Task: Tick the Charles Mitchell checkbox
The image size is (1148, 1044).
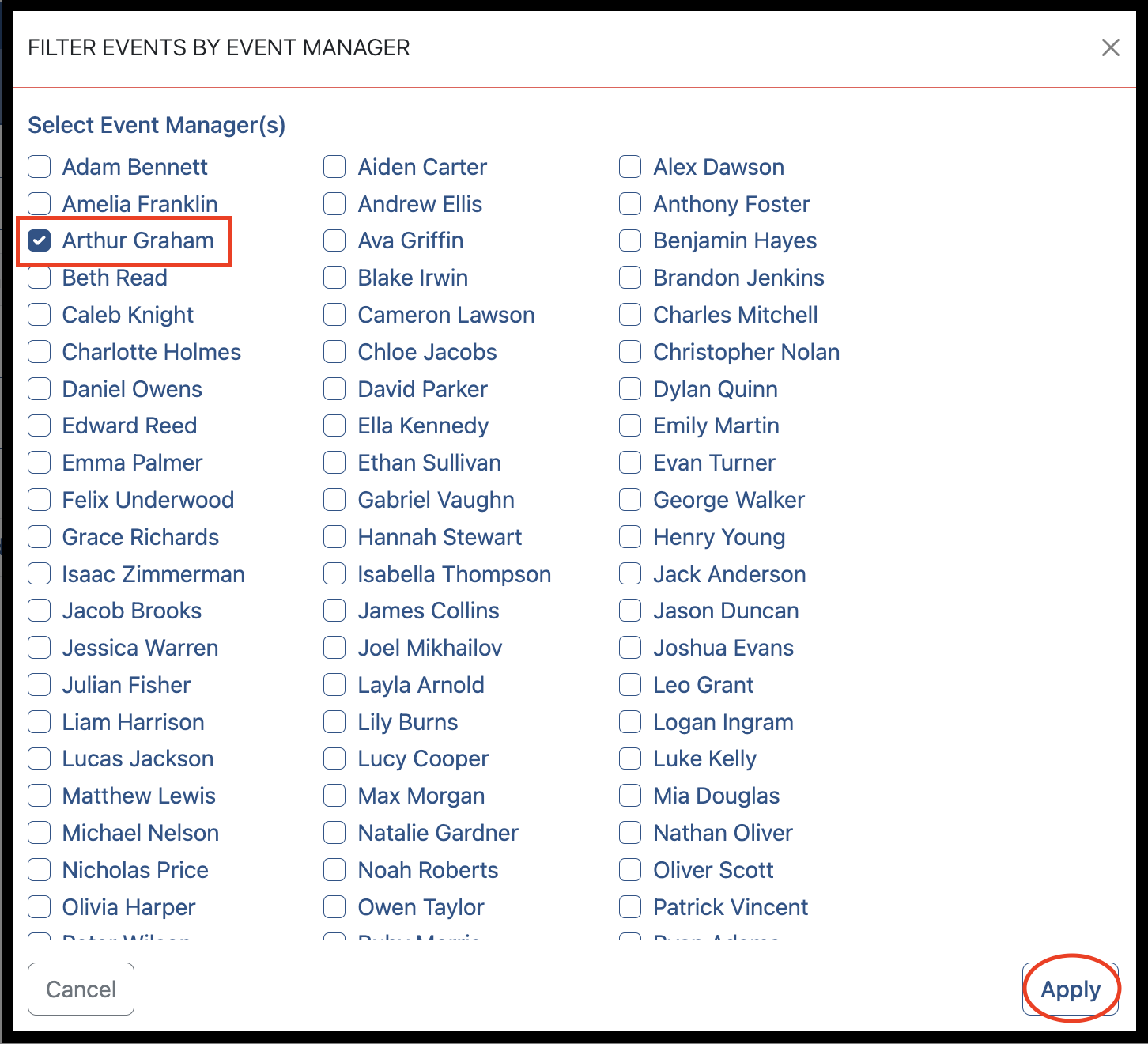Action: pos(630,315)
